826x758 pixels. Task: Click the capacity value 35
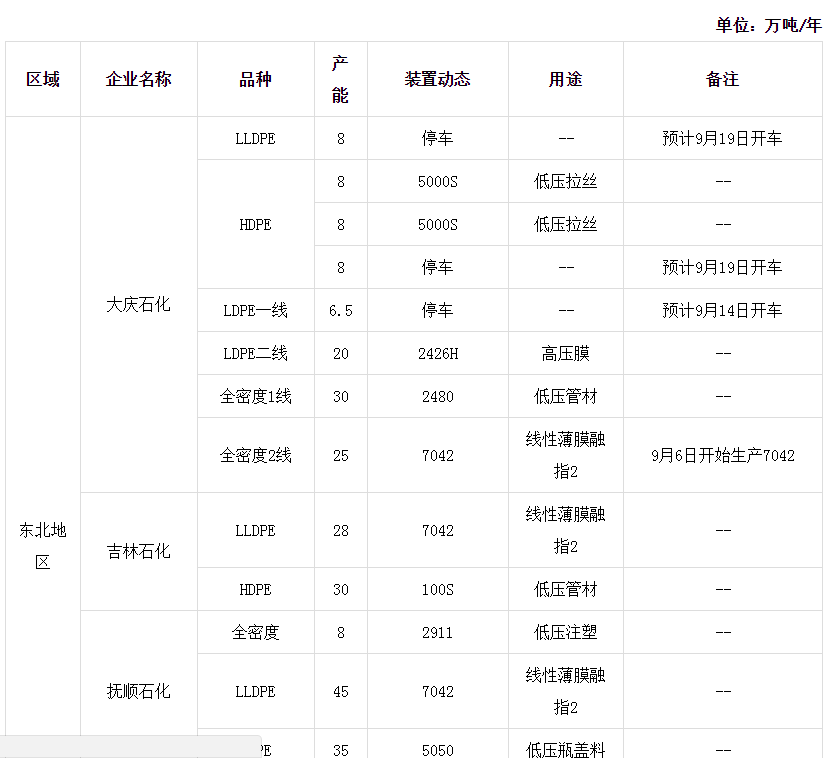(x=341, y=750)
